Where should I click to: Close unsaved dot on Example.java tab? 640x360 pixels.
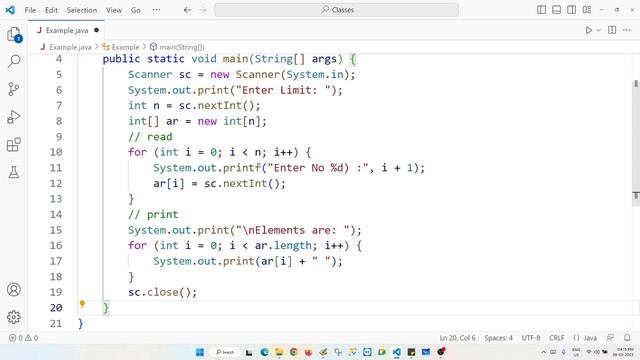click(x=96, y=30)
